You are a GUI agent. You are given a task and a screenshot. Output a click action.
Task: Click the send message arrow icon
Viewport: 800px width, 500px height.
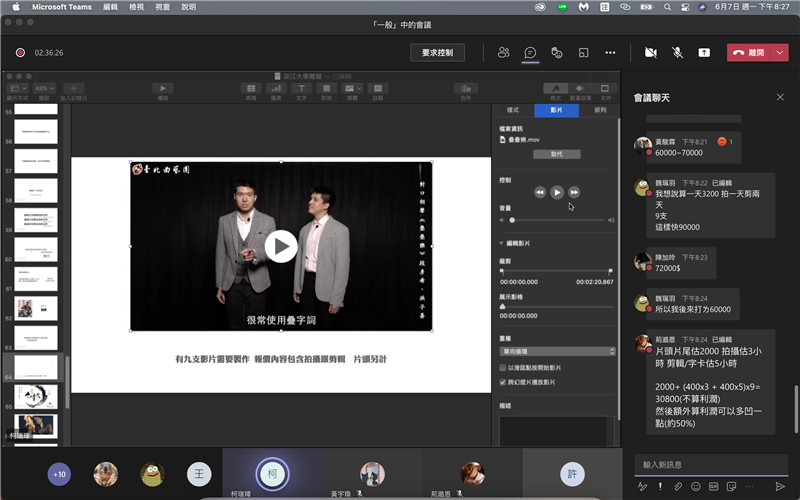780,486
